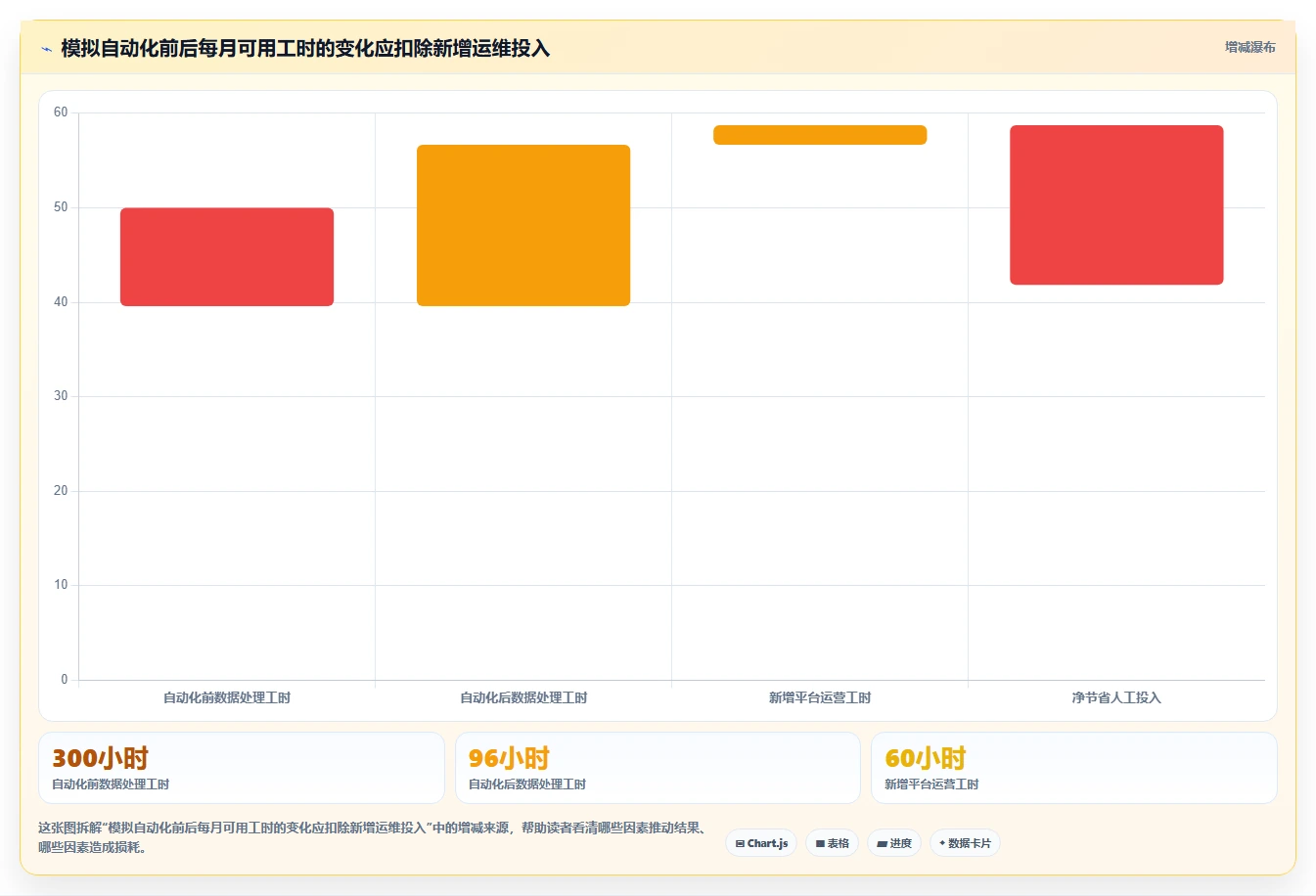This screenshot has width=1316, height=896.
Task: Click the 60小时 data card
Action: pyautogui.click(x=1074, y=768)
